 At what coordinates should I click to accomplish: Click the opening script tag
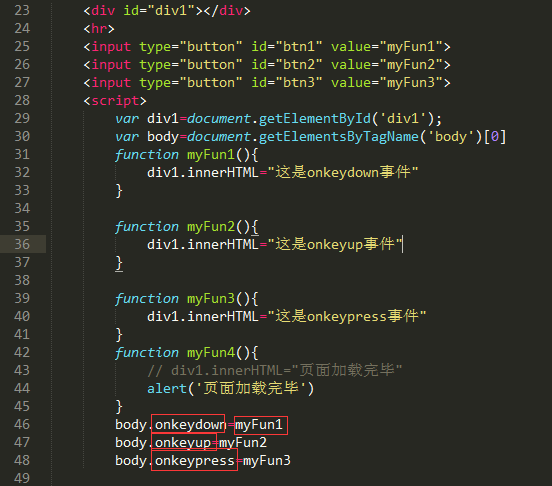click(x=115, y=101)
